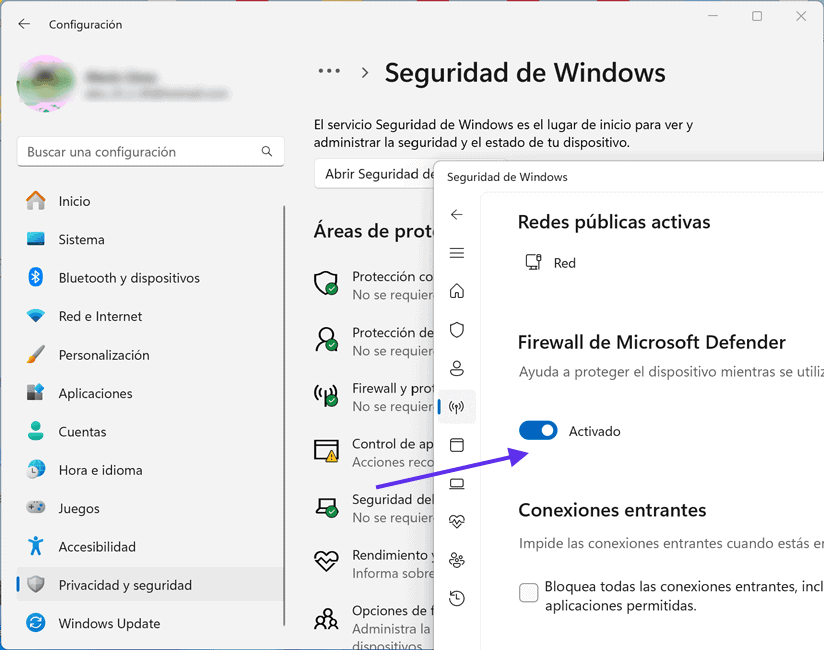Open the account protection person icon

[457, 368]
